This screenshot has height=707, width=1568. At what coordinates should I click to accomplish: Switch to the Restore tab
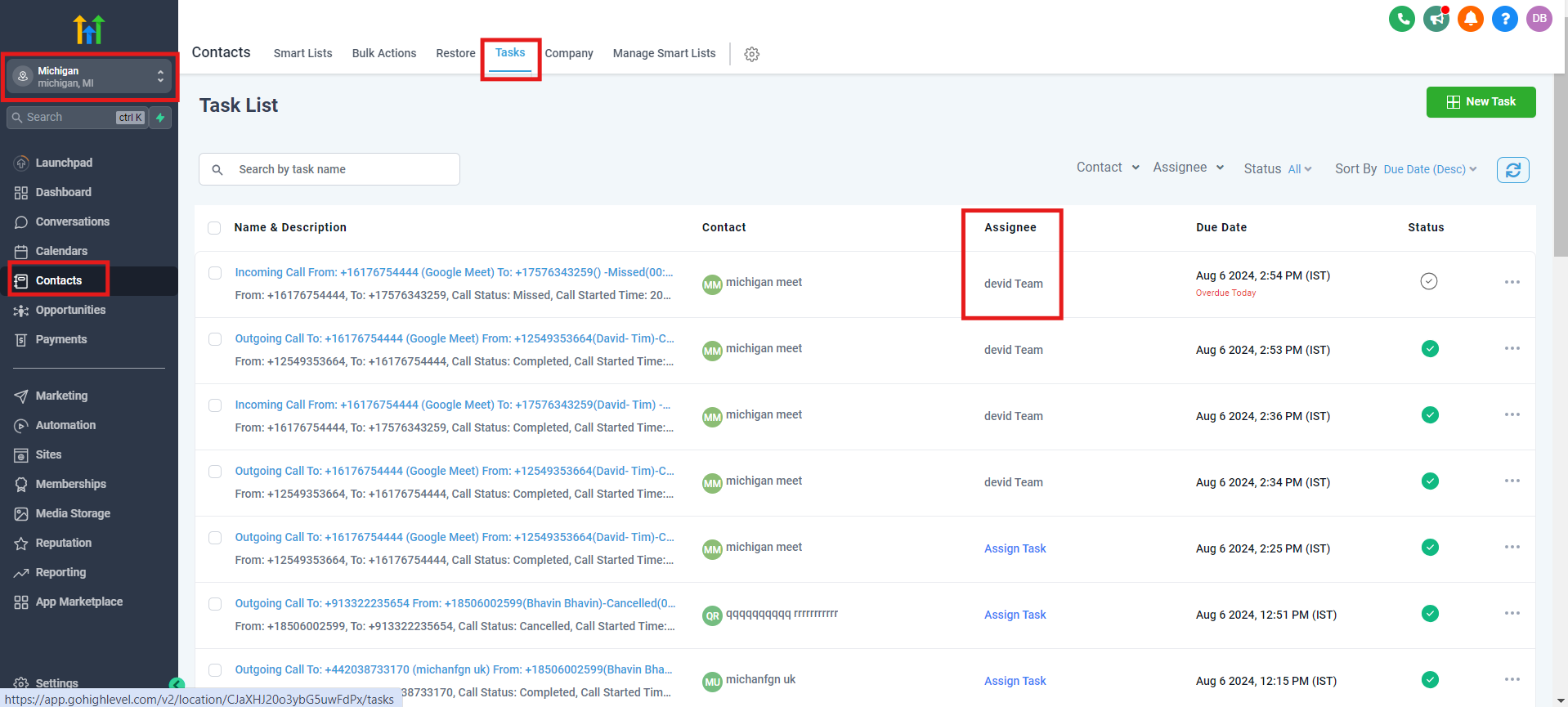pyautogui.click(x=455, y=53)
